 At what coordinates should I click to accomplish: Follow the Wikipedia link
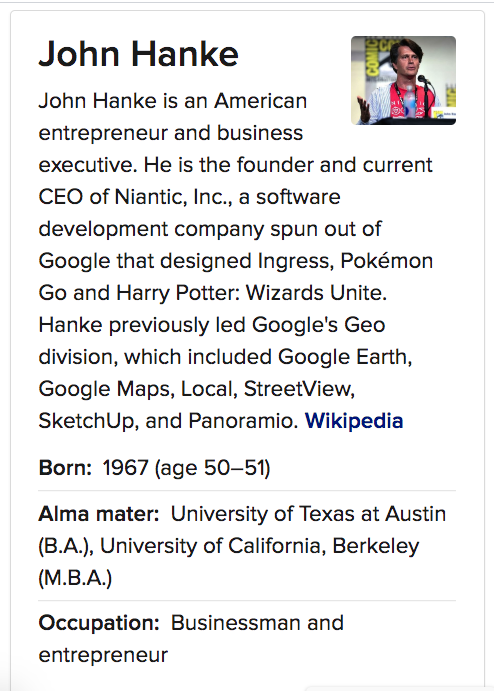coord(354,420)
